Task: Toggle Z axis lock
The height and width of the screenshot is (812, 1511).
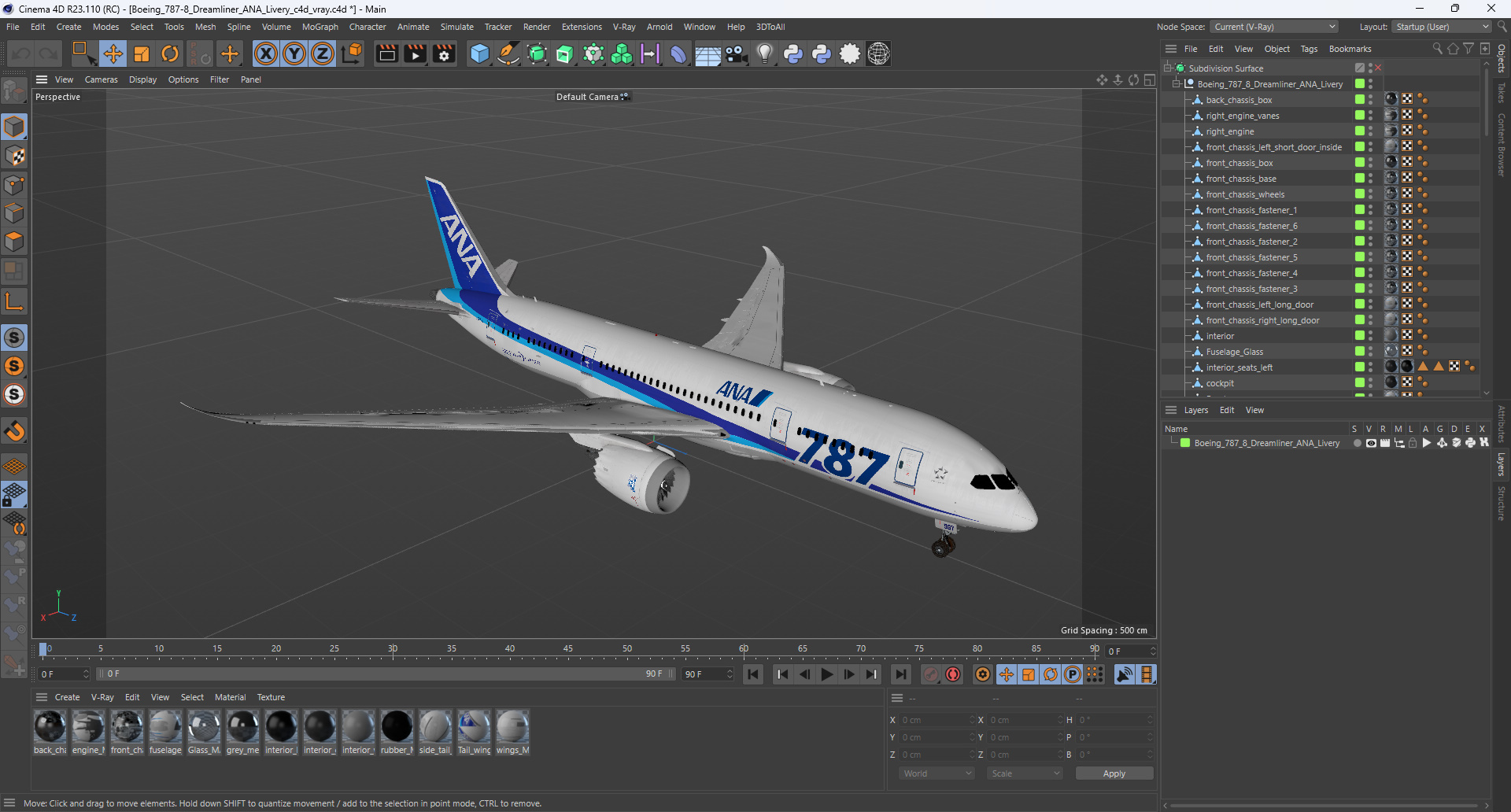Action: [323, 54]
